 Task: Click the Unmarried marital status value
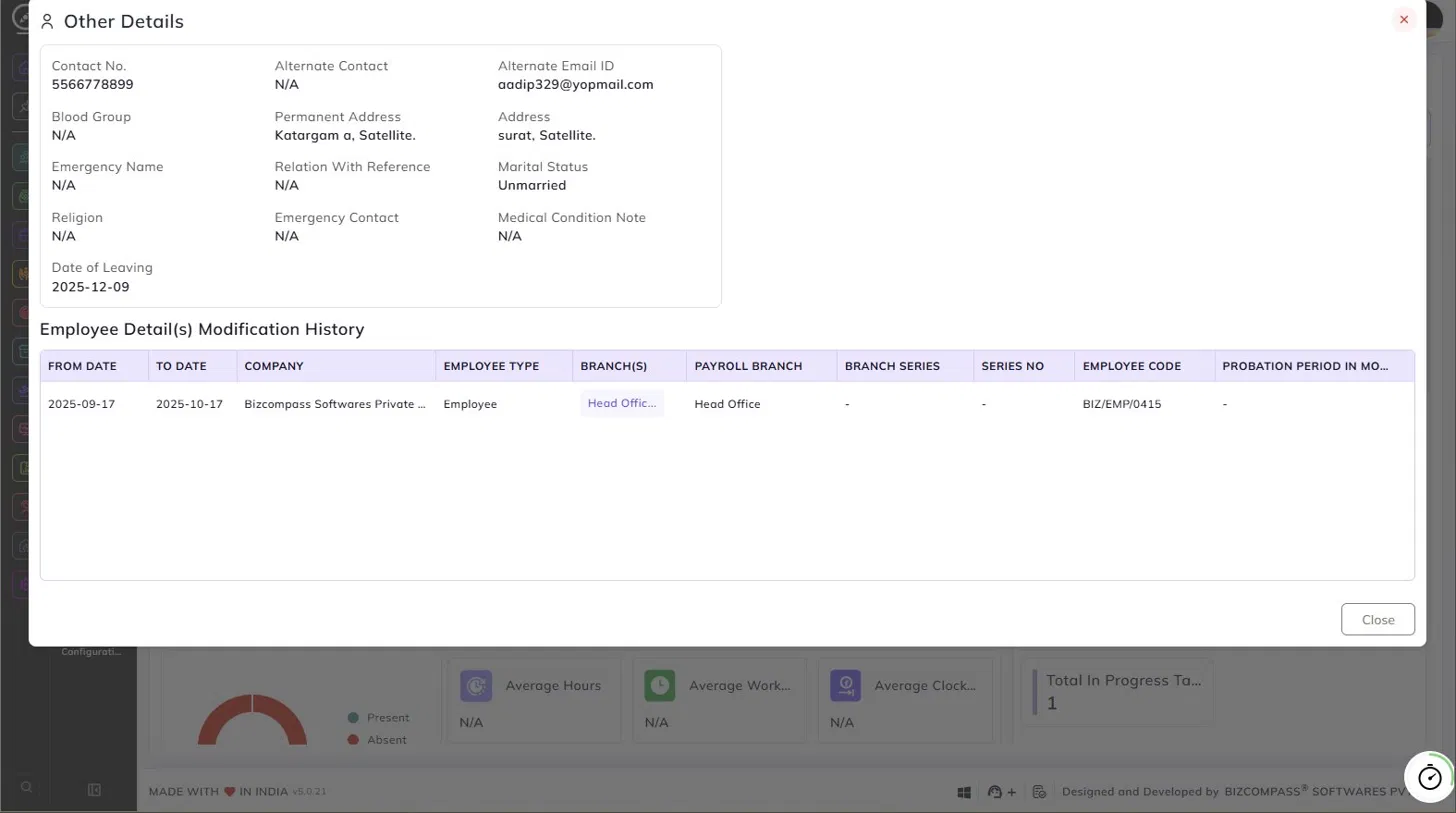coord(532,185)
